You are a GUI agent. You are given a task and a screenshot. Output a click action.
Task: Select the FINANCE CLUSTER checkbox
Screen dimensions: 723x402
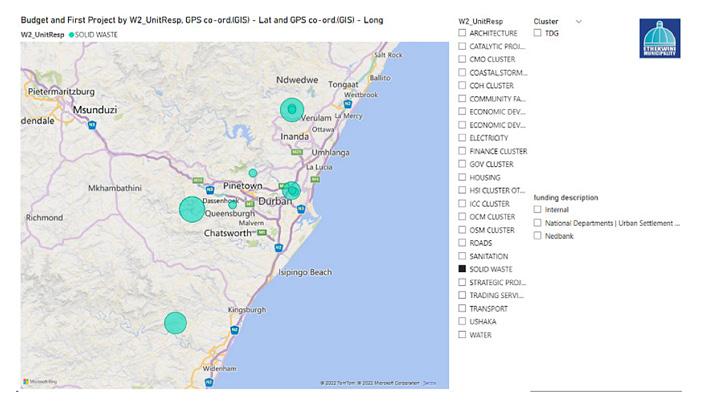(462, 151)
